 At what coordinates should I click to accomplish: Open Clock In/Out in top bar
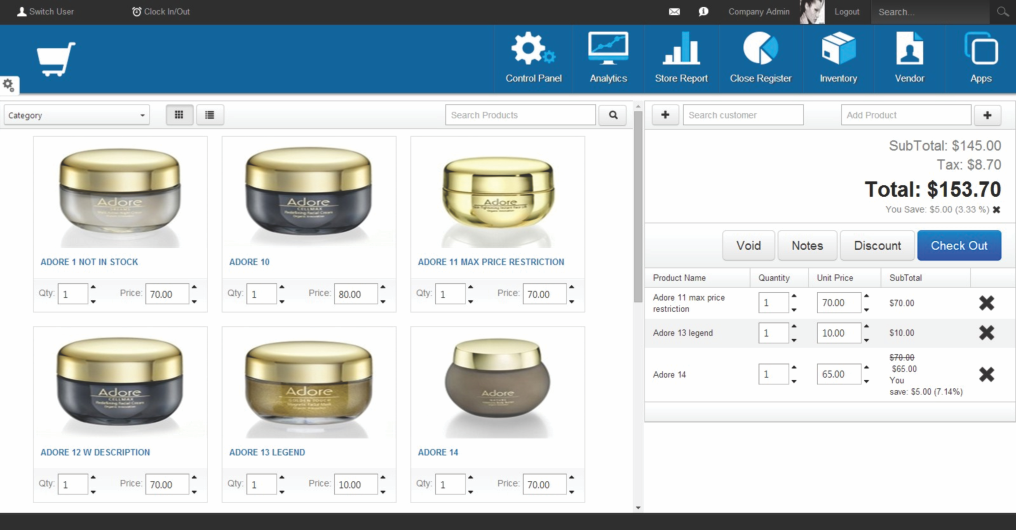[x=160, y=12]
